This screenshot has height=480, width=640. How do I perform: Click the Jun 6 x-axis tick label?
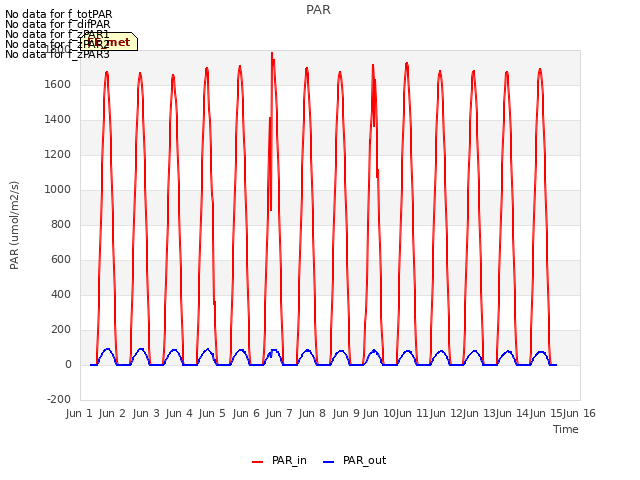[x=246, y=413]
